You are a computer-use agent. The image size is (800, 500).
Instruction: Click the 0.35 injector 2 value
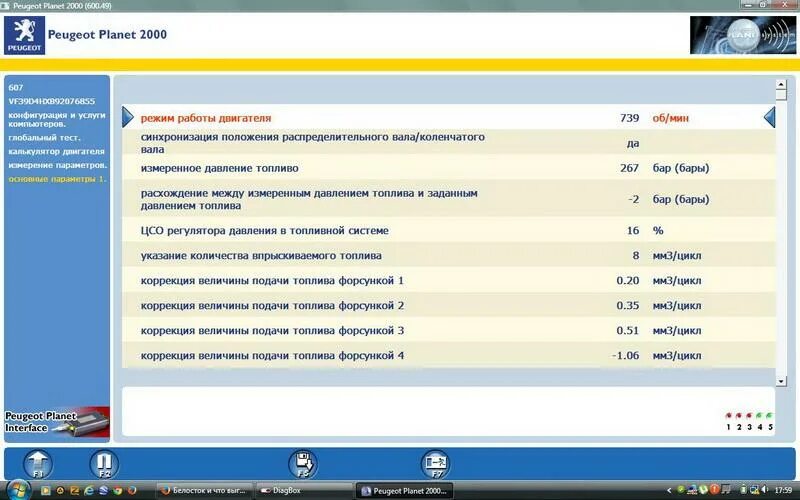tap(628, 306)
